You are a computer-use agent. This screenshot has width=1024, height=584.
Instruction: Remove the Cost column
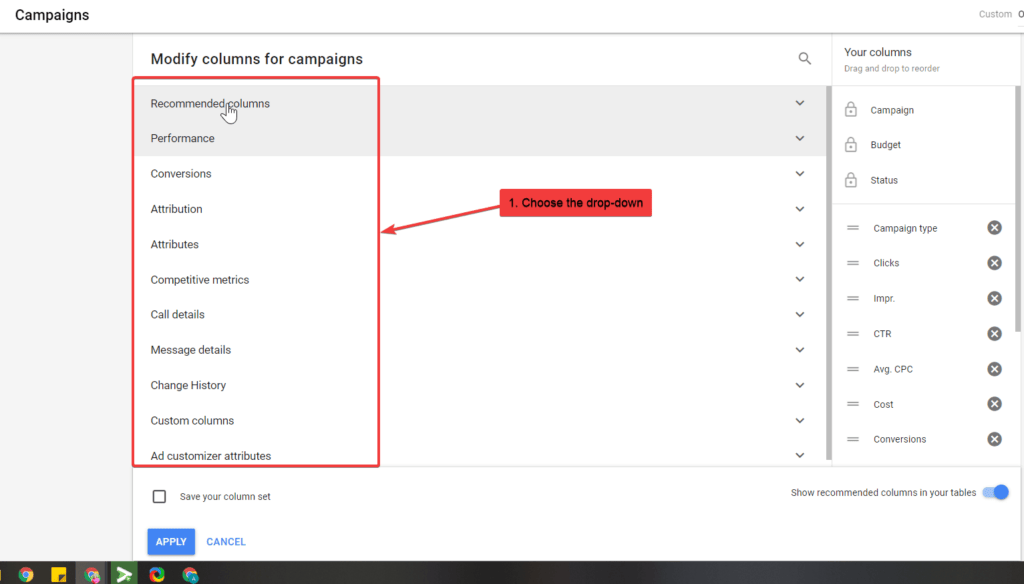point(994,403)
